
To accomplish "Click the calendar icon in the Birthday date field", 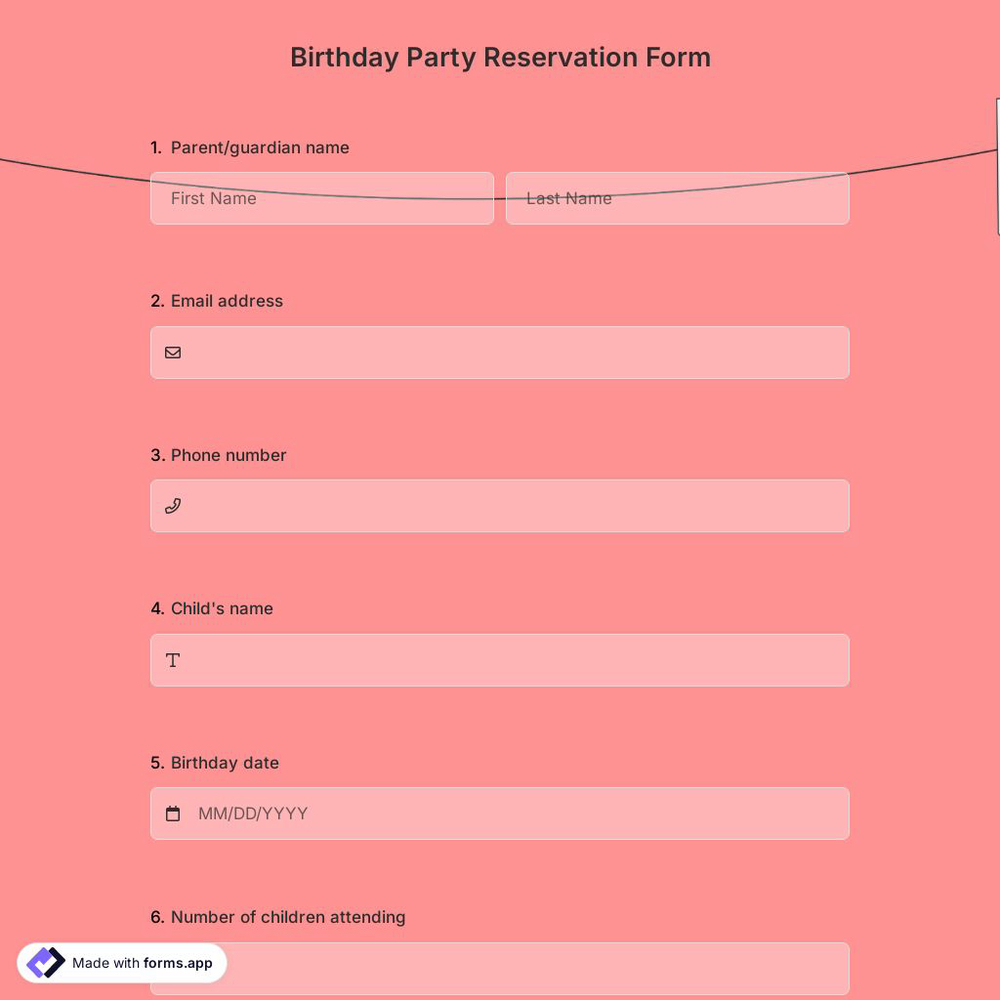I will pos(172,813).
